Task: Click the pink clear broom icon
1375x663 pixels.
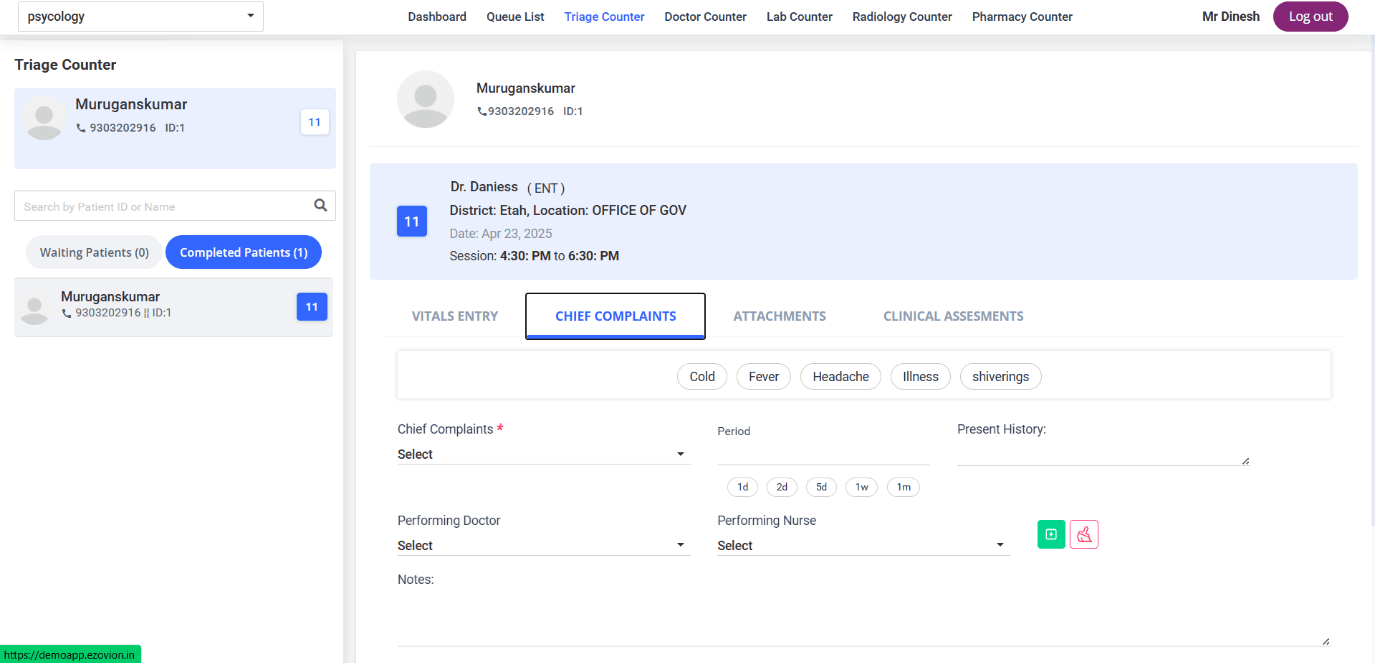Action: tap(1084, 535)
